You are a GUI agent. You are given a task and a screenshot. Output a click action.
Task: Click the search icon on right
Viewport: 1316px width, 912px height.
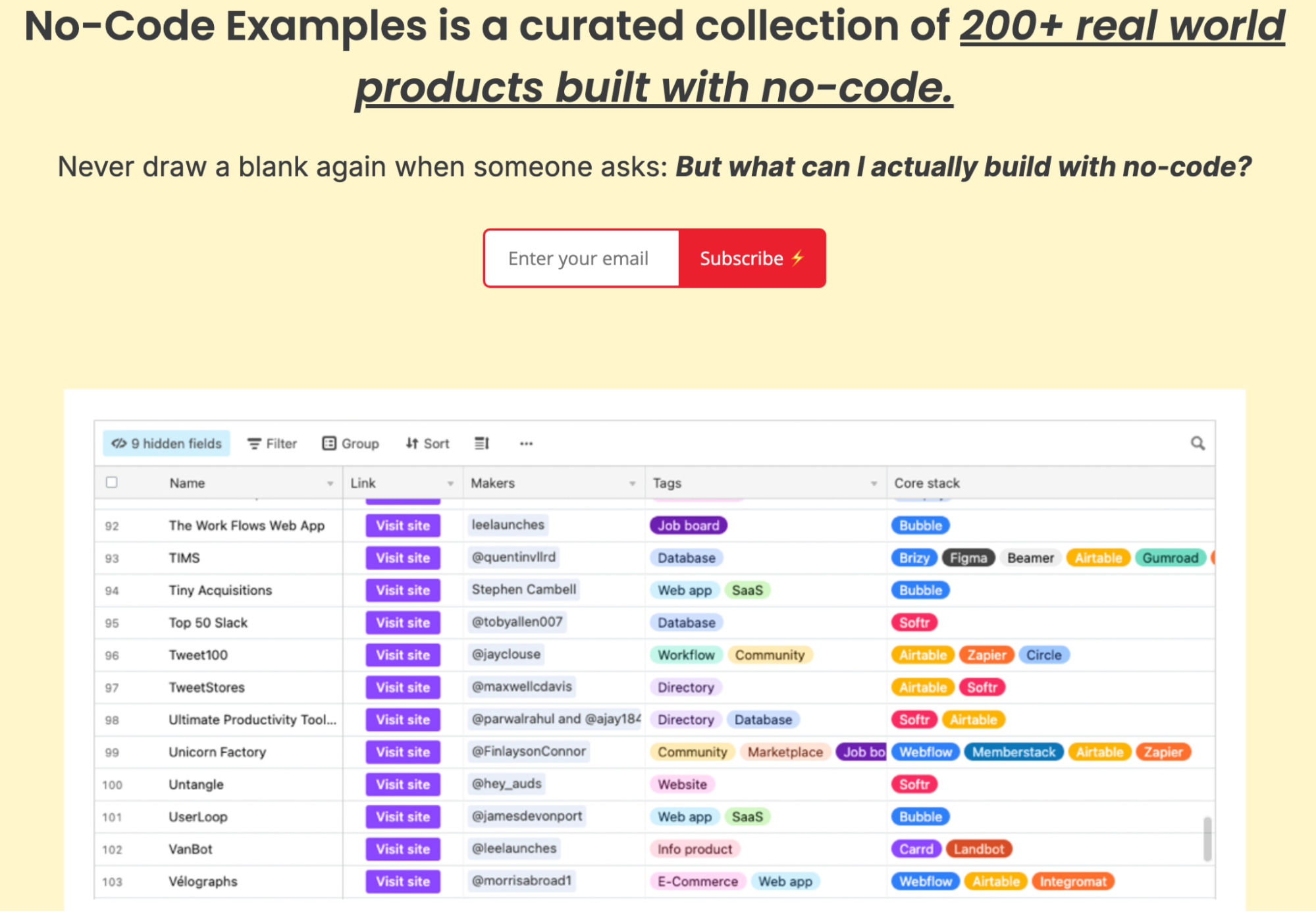coord(1196,443)
